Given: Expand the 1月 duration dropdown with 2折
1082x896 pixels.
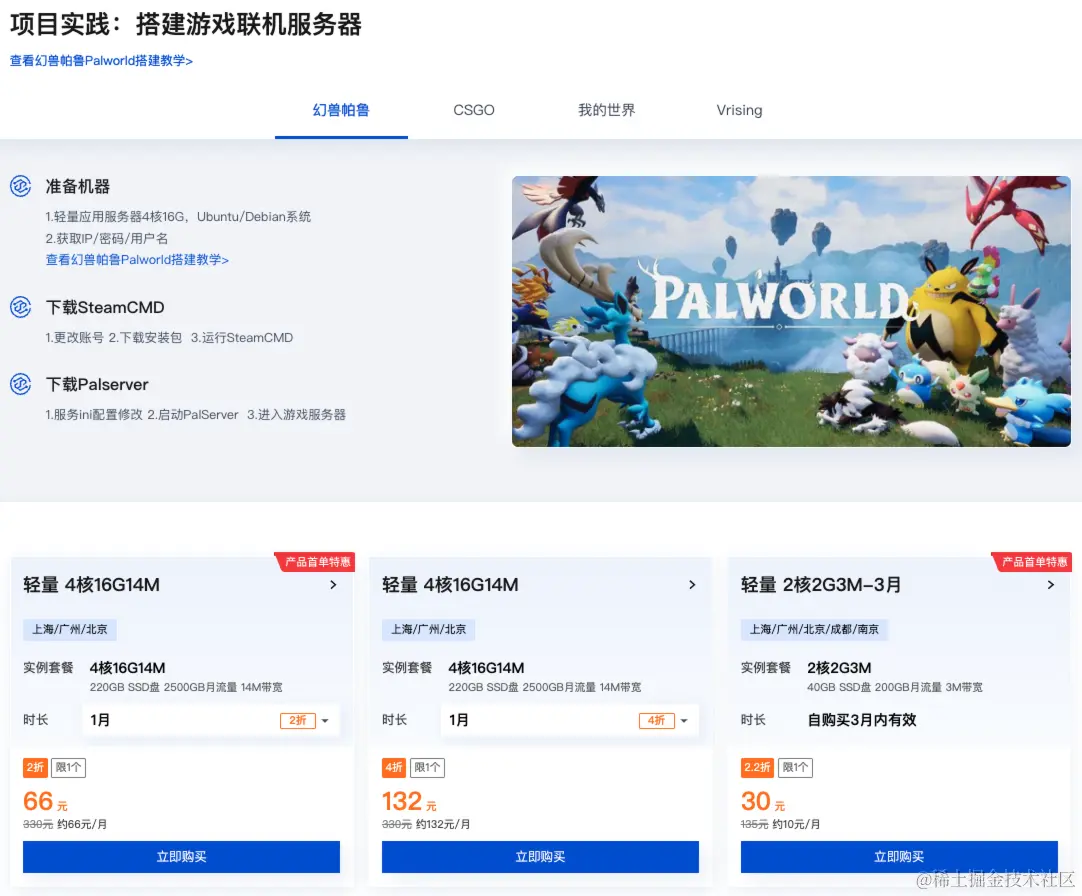Looking at the screenshot, I should point(210,720).
